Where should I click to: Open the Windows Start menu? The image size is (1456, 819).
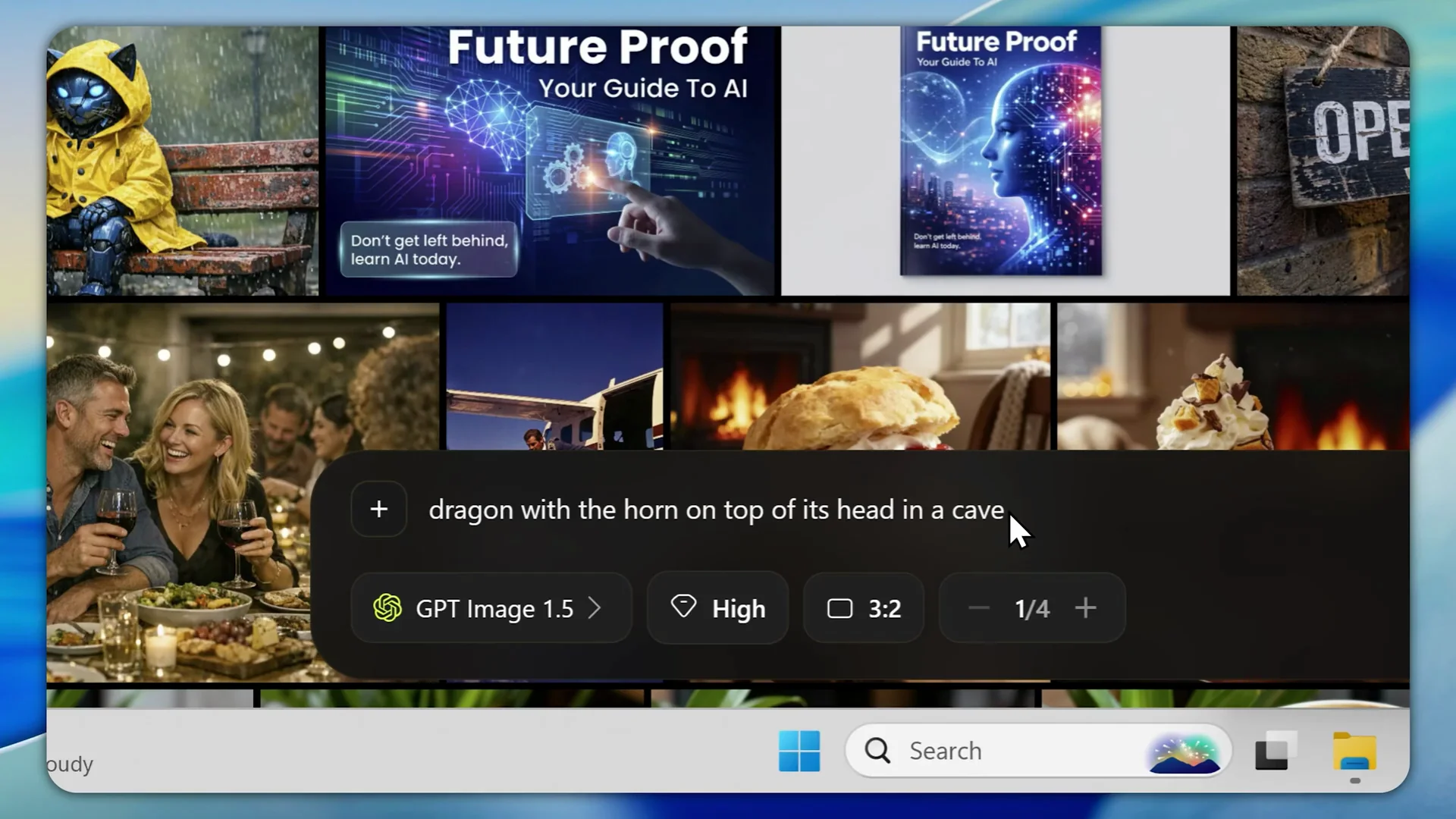coord(799,751)
